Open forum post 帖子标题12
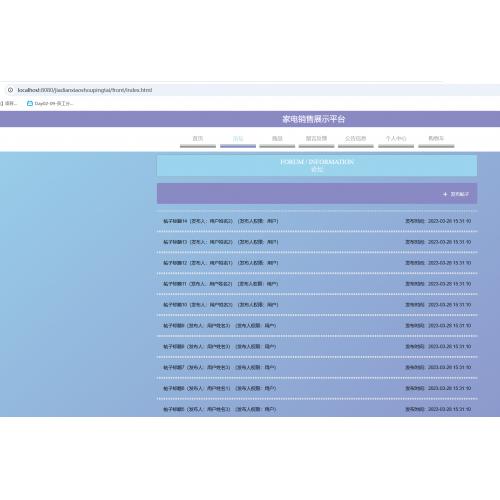 (317, 263)
